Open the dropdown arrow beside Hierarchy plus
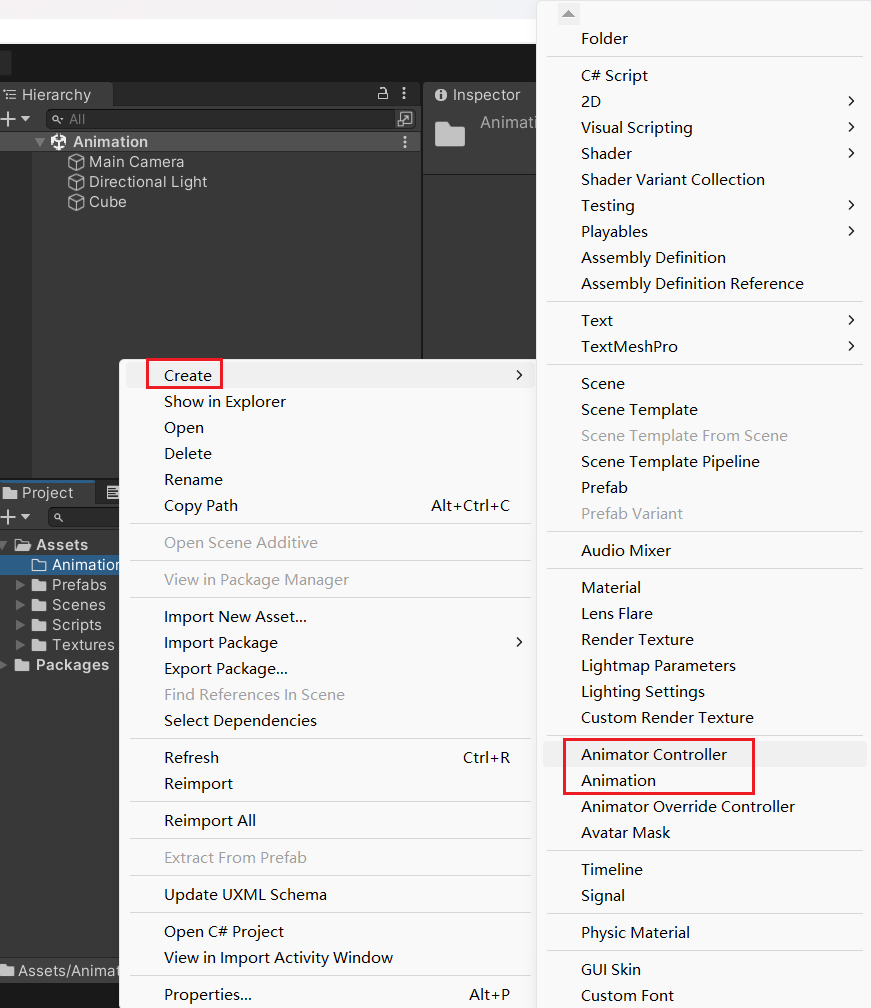Image resolution: width=871 pixels, height=1008 pixels. coord(26,119)
